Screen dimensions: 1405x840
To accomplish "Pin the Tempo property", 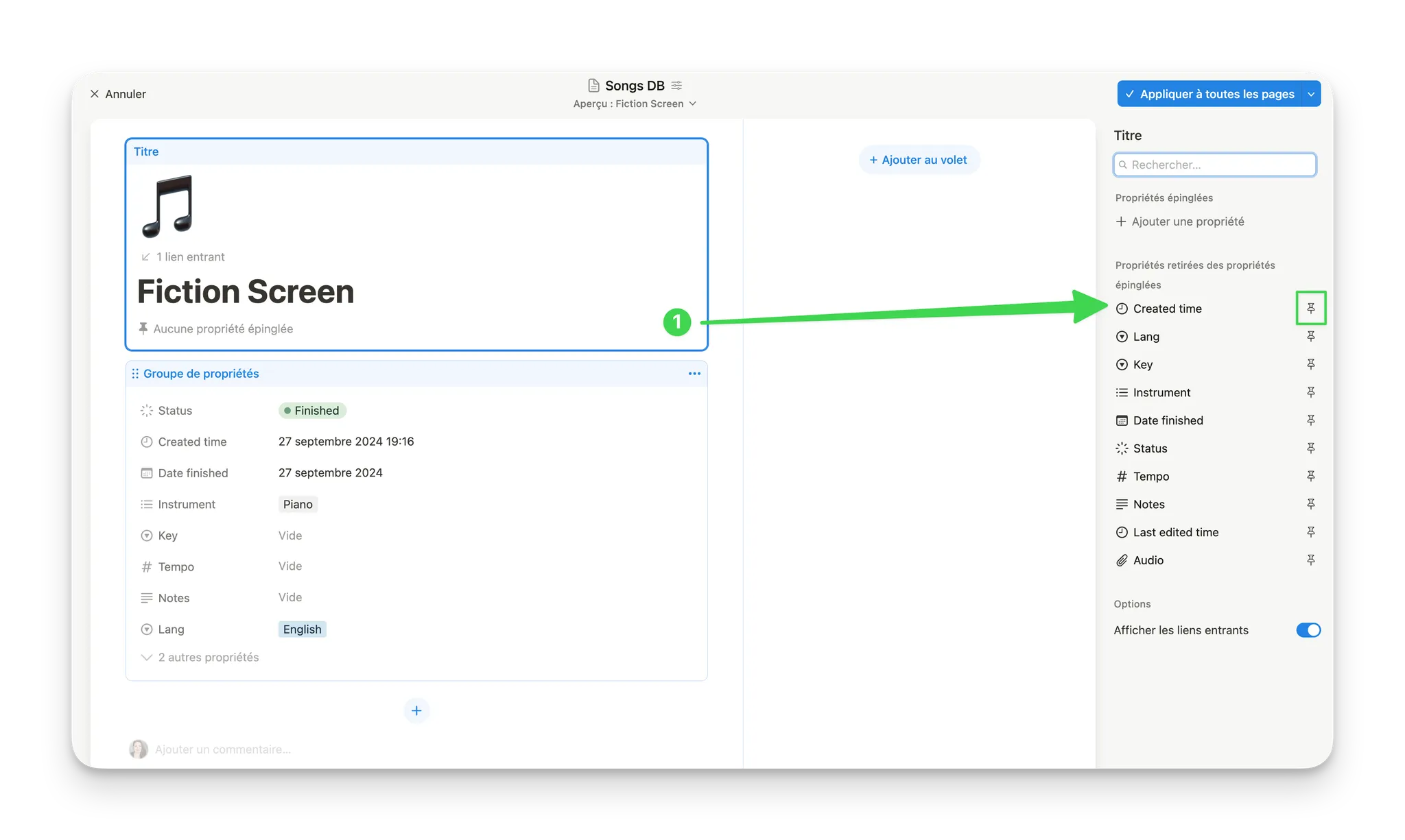I will [1310, 476].
